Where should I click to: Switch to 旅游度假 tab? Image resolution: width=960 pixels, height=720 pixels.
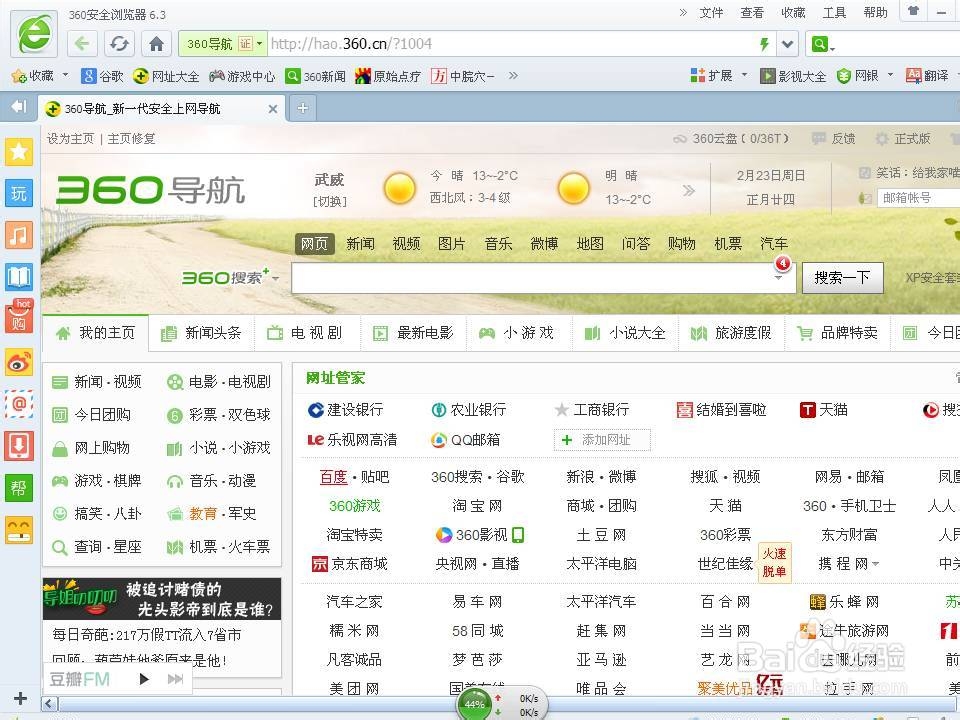(732, 333)
